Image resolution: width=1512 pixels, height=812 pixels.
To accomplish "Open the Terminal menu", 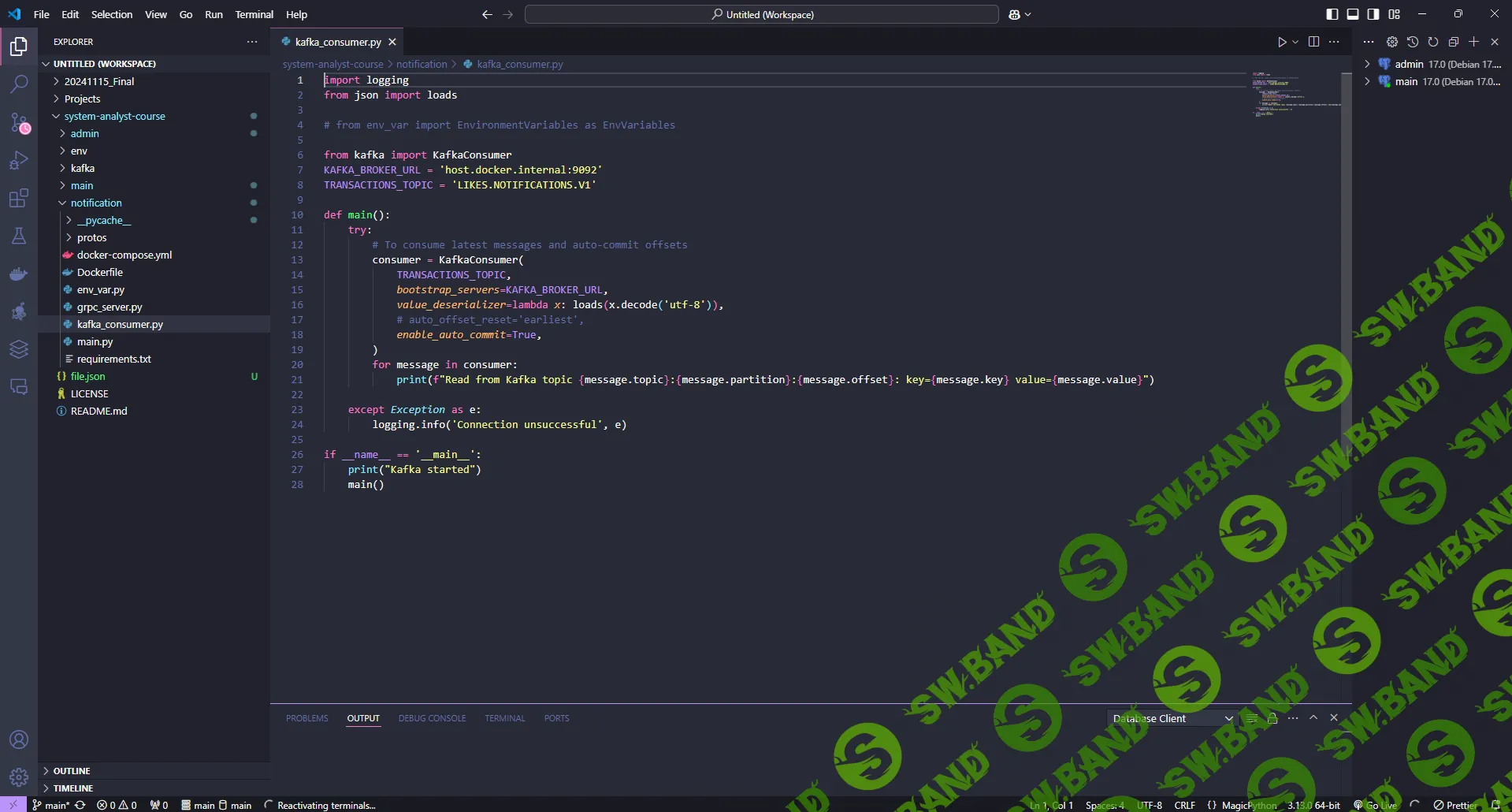I will coord(254,14).
